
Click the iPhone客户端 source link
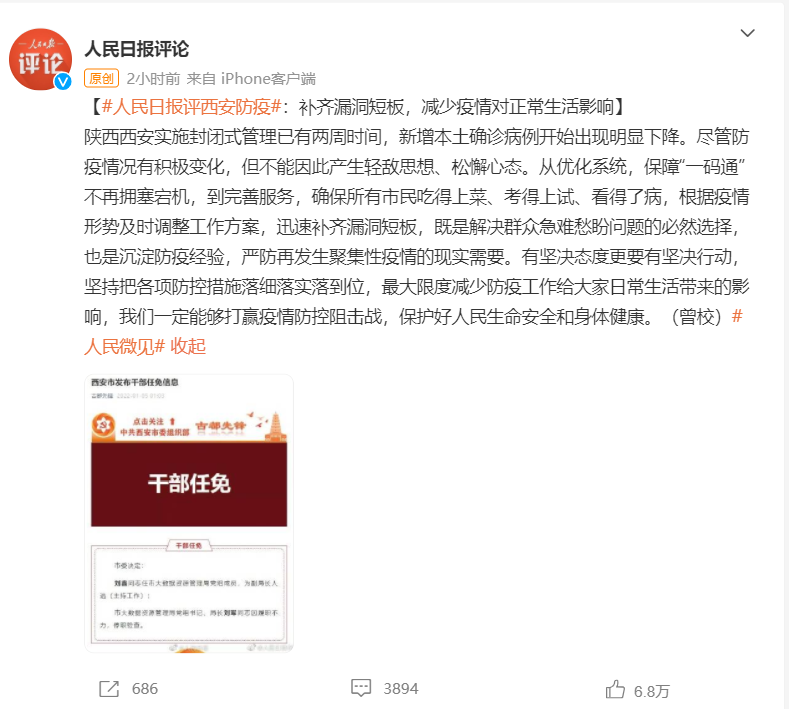click(x=268, y=79)
